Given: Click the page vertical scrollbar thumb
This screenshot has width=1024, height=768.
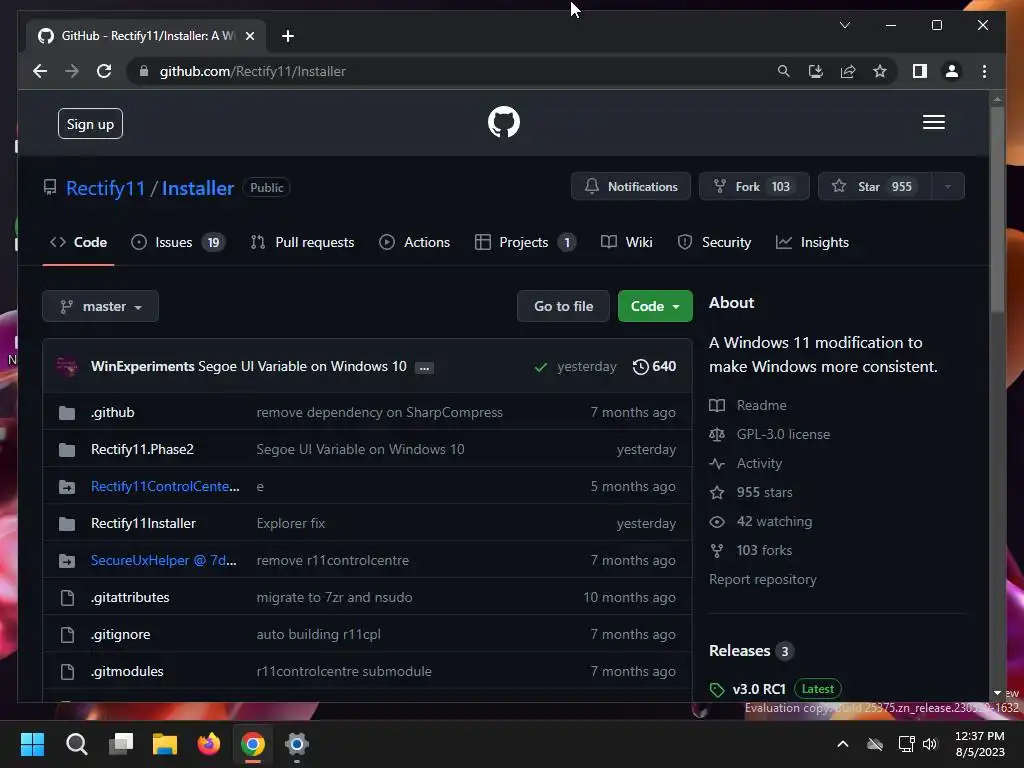Looking at the screenshot, I should point(997,209).
